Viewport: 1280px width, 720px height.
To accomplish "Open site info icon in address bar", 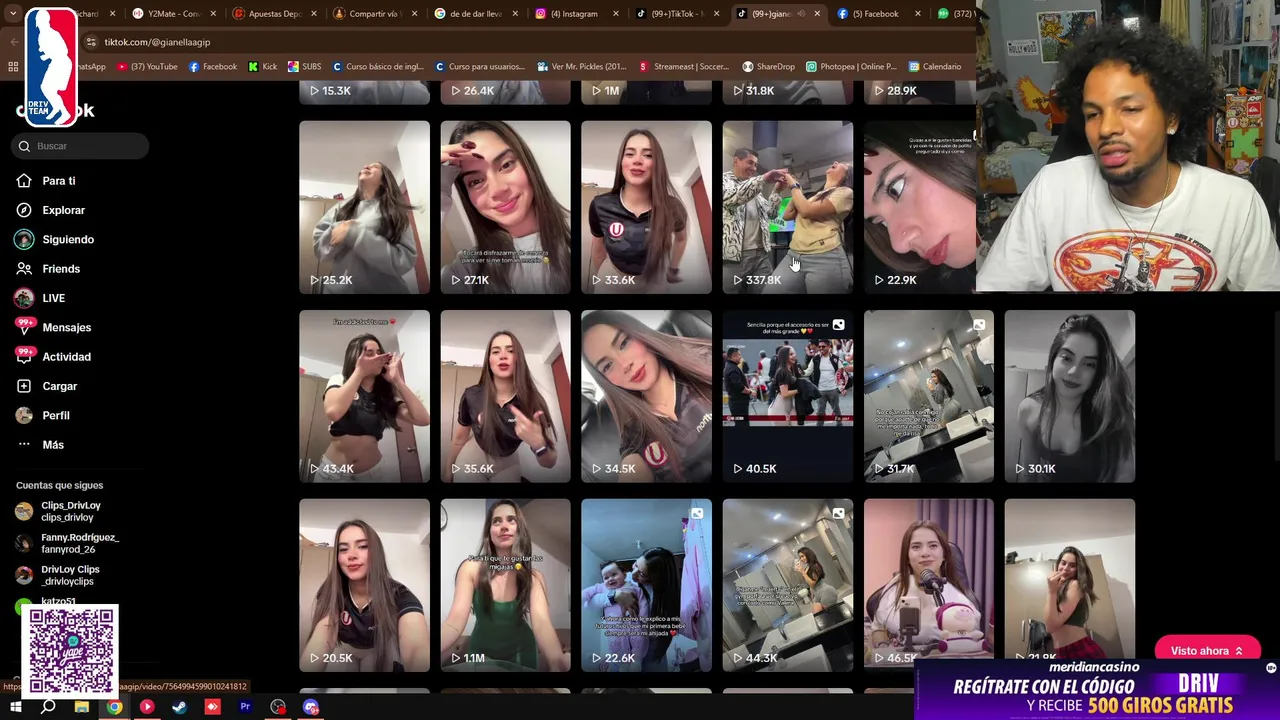I will [91, 42].
